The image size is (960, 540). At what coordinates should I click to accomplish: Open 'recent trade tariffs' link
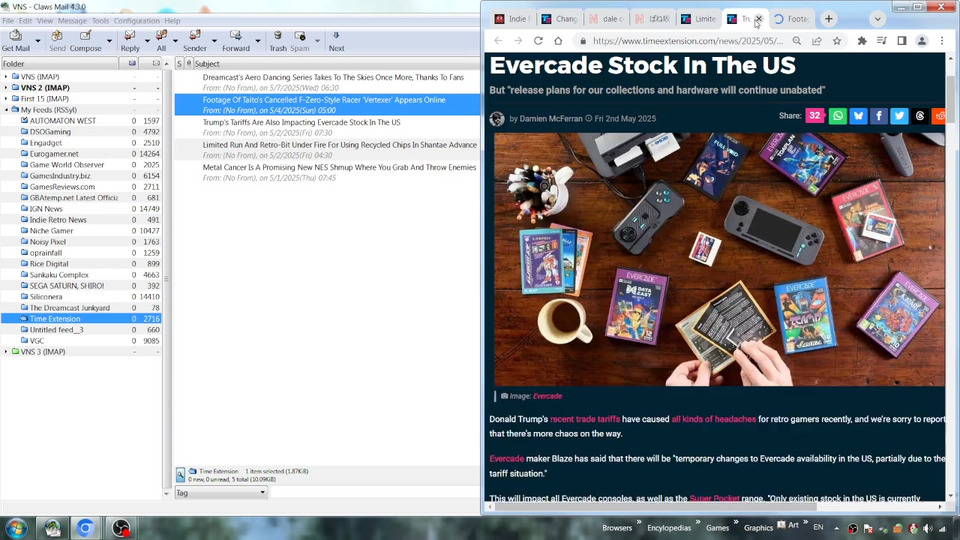585,419
